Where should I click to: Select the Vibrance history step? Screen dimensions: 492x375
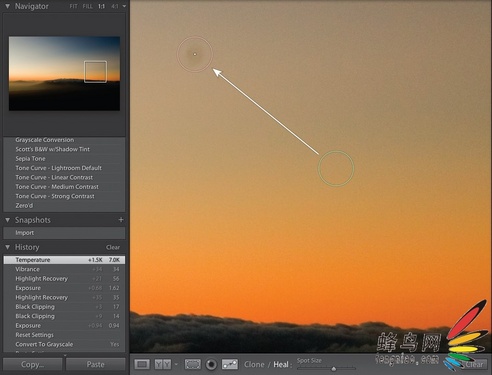[64, 269]
